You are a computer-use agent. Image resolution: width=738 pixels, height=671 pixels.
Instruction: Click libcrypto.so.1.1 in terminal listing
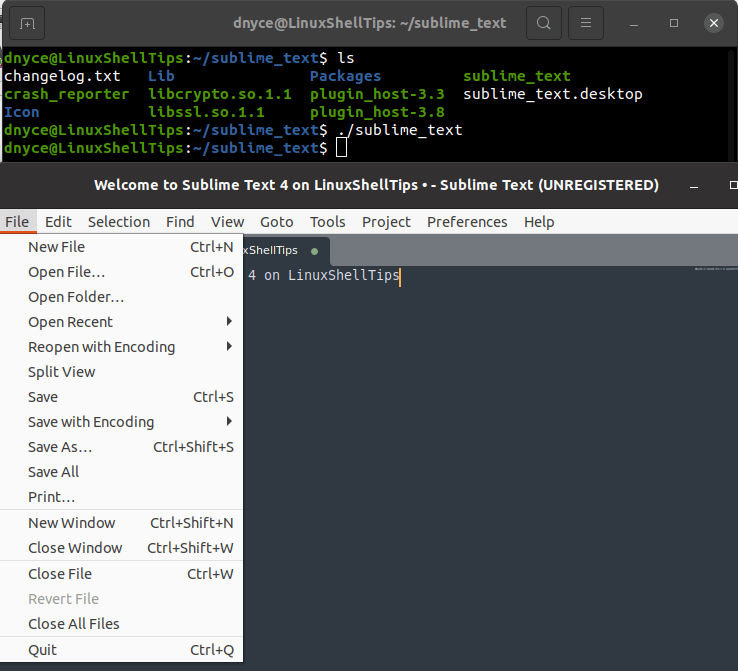point(220,94)
